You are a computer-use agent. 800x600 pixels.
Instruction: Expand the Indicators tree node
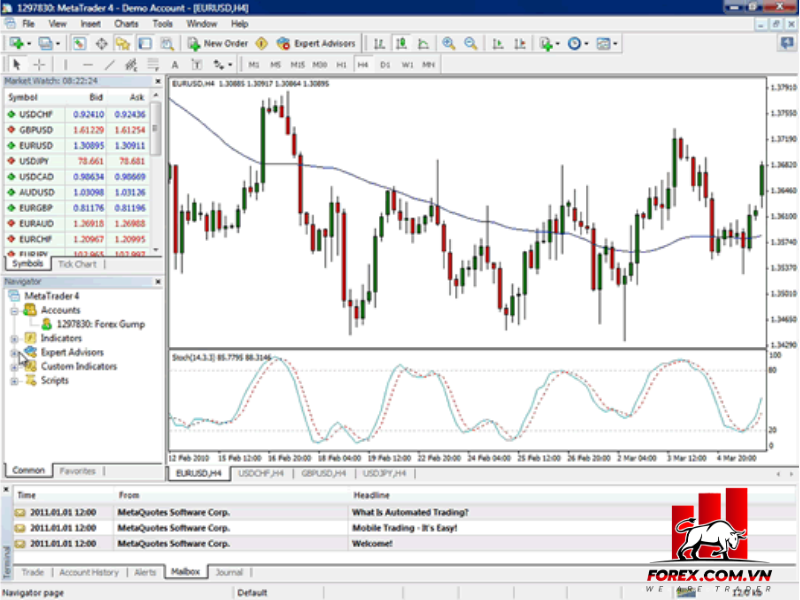point(14,339)
